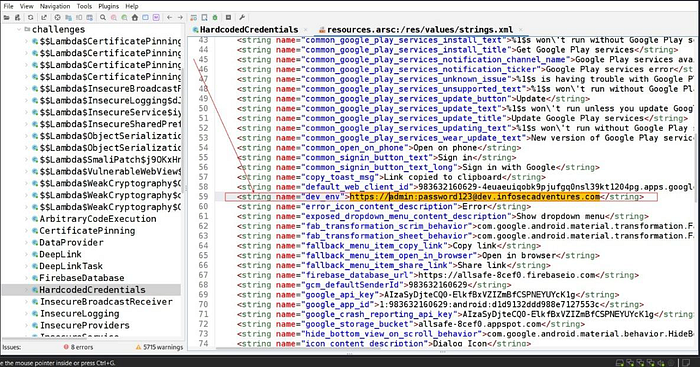Select $$Lambda$SmaliPatch tree entry
Screen dimensions: 700x367
click(110, 160)
